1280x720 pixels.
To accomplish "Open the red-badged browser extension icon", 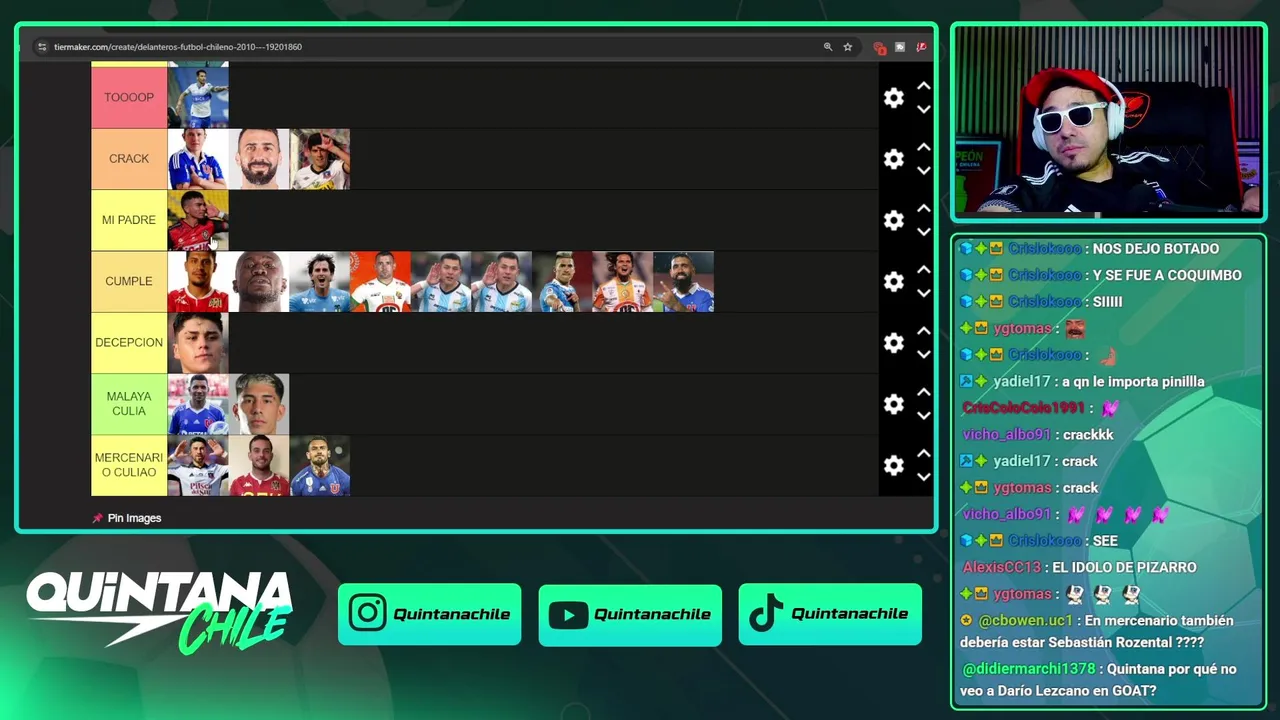I will (x=879, y=47).
